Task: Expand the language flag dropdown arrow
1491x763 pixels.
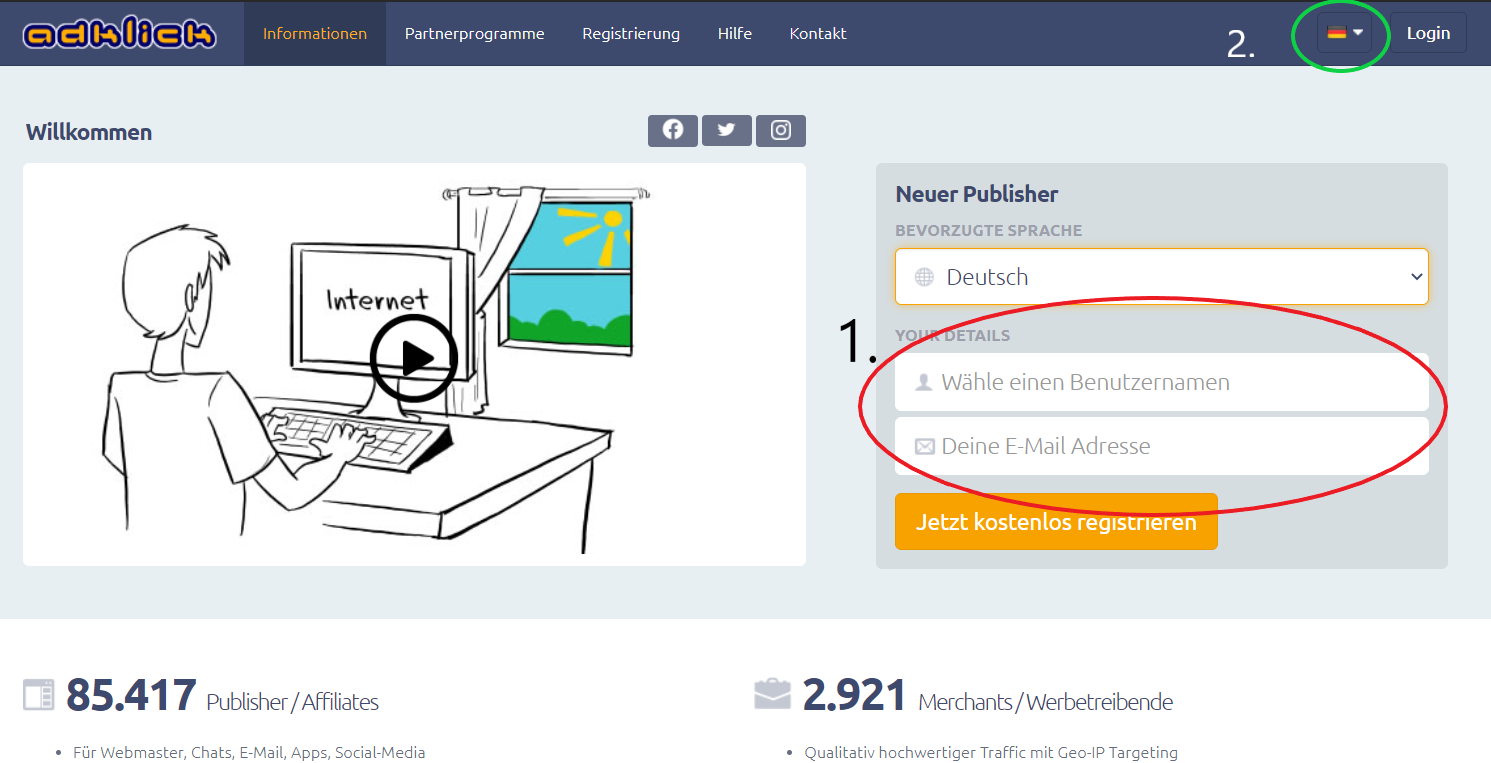Action: 1358,33
